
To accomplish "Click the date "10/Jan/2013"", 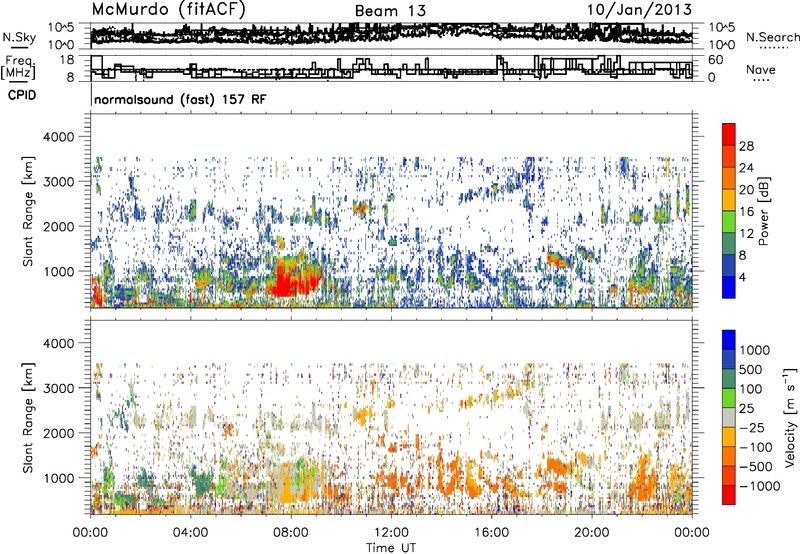I will [639, 10].
